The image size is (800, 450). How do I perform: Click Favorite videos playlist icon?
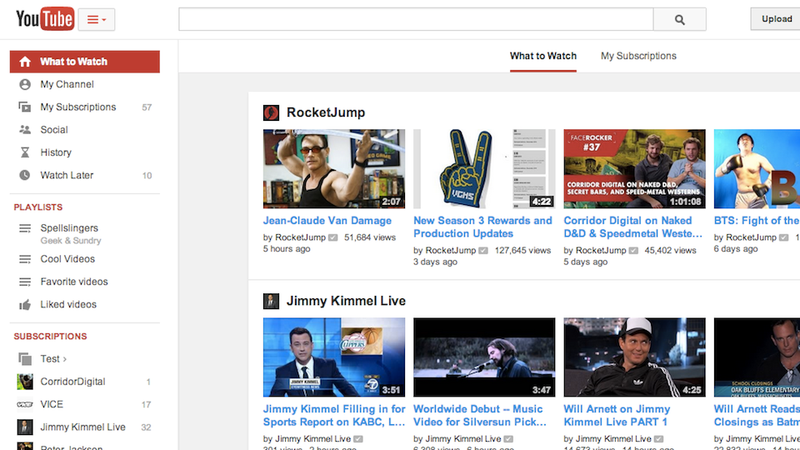25,282
